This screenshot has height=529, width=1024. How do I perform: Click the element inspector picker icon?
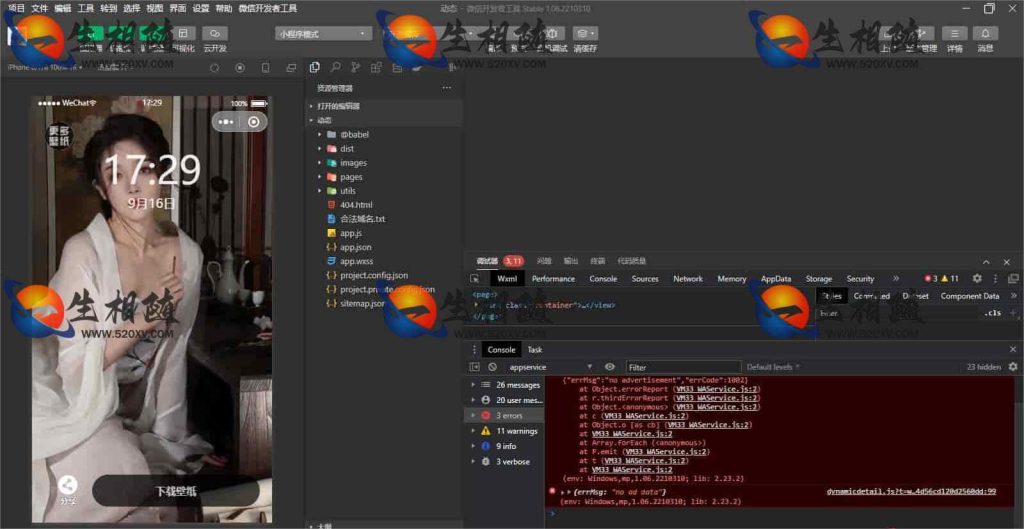[x=475, y=278]
